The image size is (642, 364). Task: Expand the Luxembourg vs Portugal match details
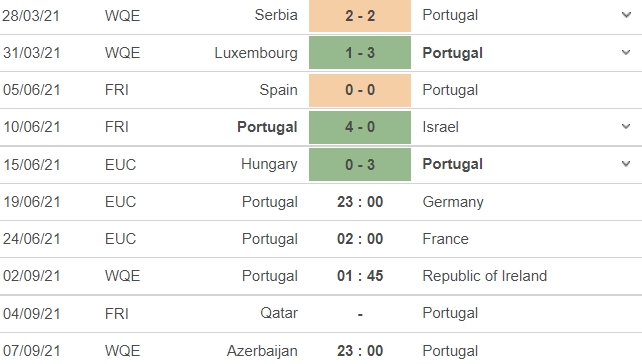[x=626, y=52]
